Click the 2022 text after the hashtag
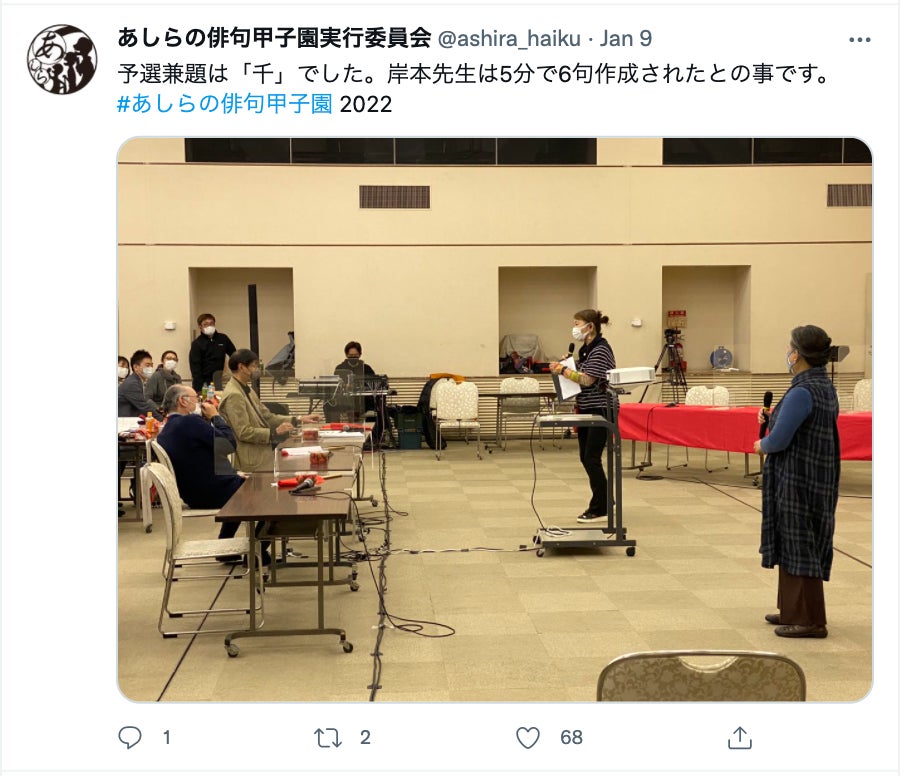The image size is (906, 776). click(366, 105)
